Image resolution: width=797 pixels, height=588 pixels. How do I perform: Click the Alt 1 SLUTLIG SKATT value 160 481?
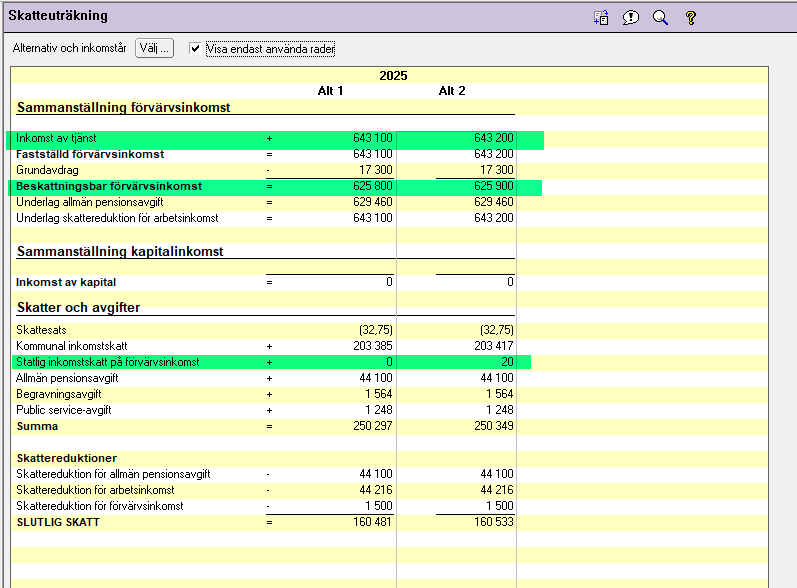coord(372,522)
